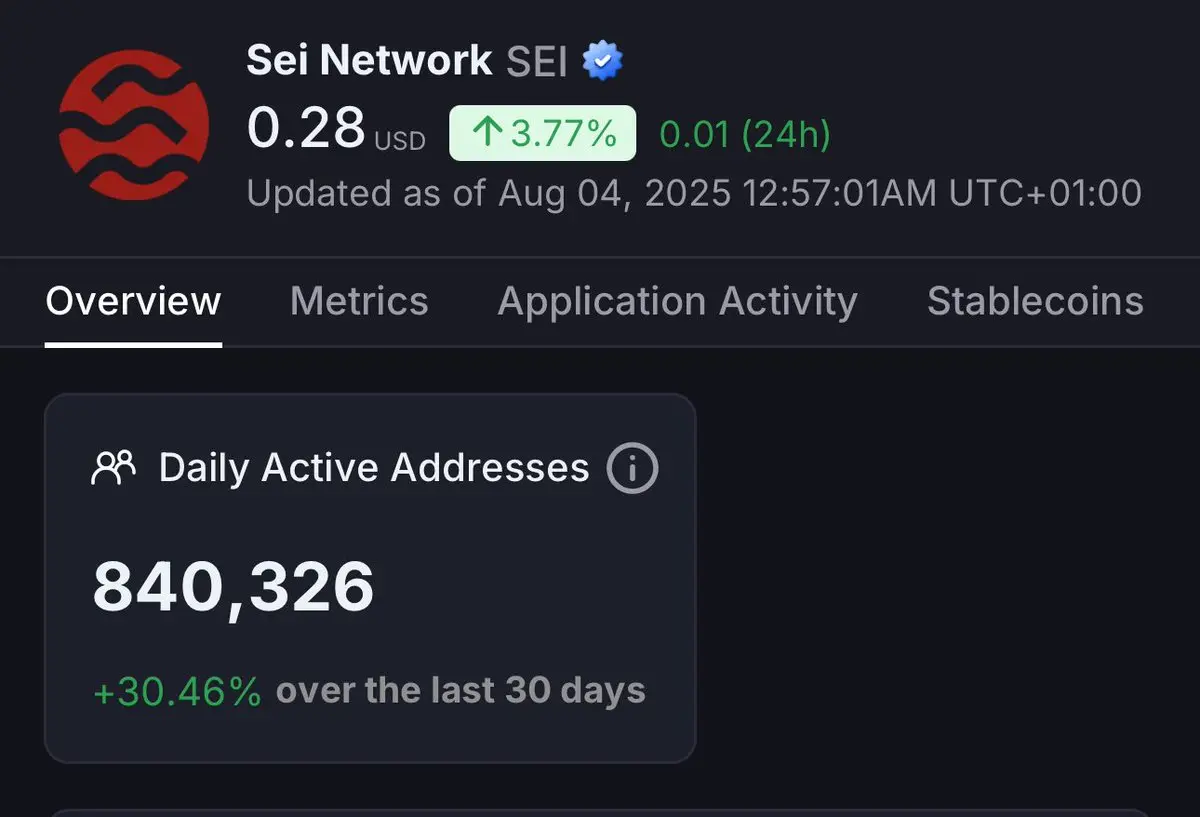This screenshot has height=817, width=1200.
Task: Click the people icon beside Daily Active Addresses
Action: [113, 467]
